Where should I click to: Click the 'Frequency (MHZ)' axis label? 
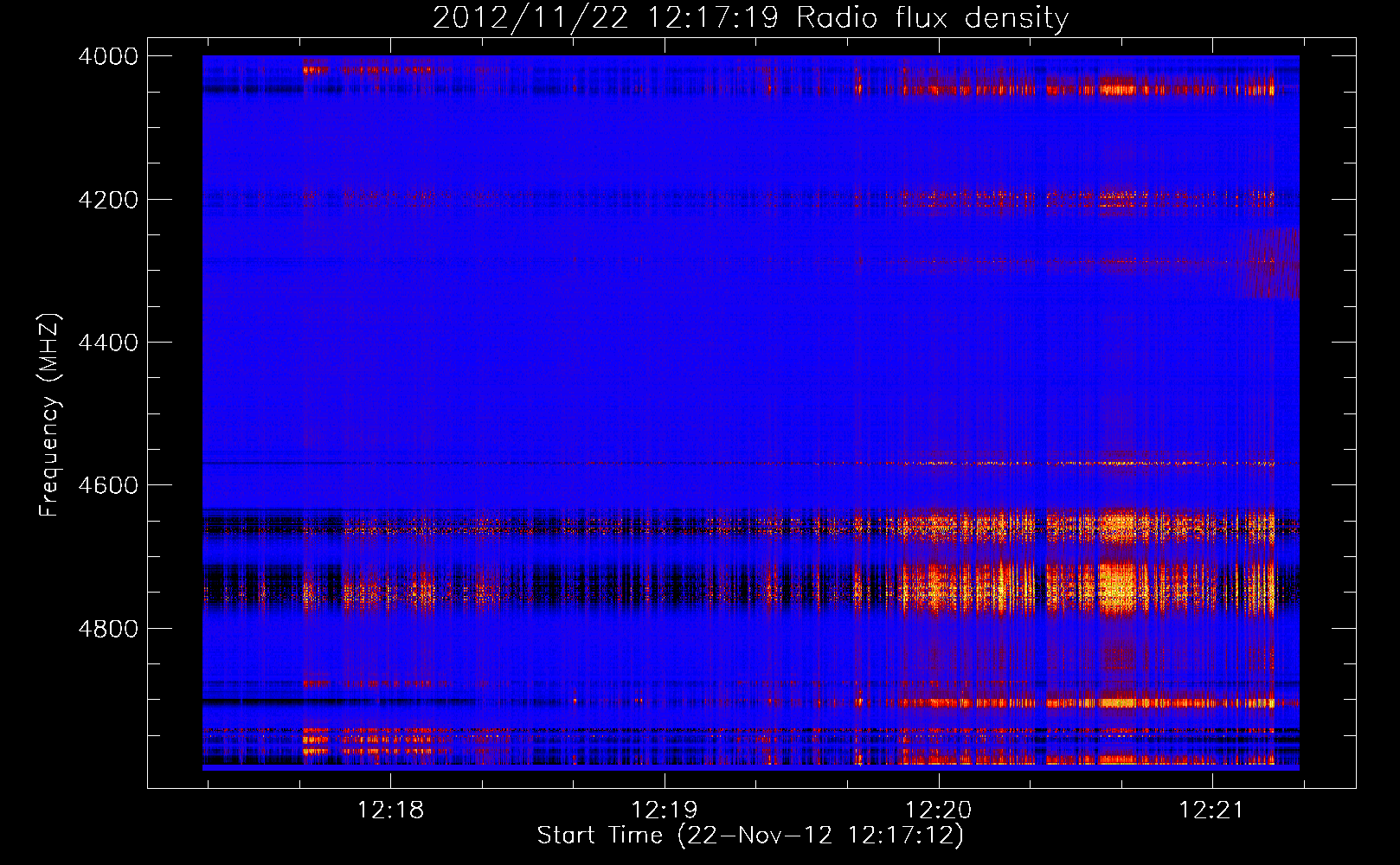tap(50, 415)
